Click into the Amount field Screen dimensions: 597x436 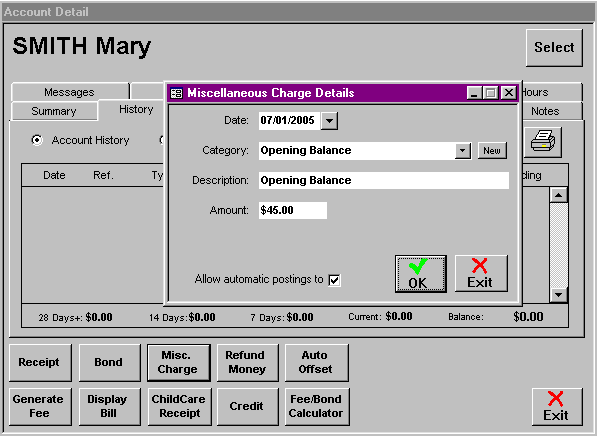point(292,210)
